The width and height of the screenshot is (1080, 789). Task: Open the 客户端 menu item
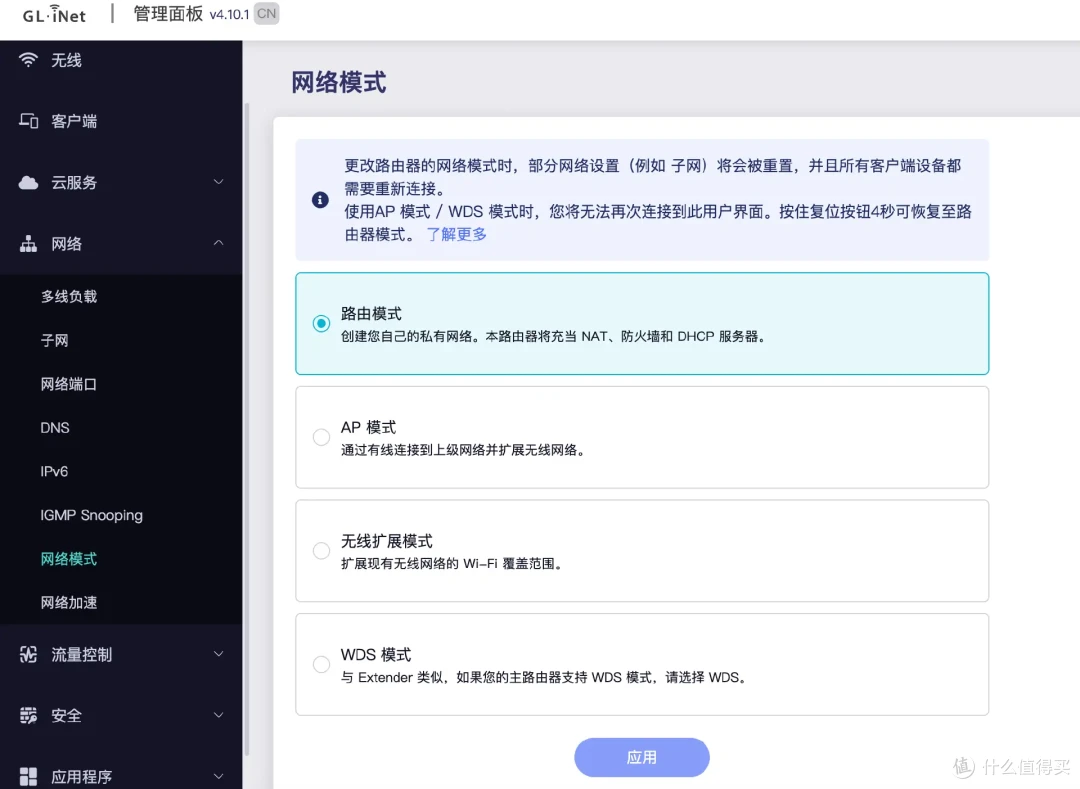121,121
